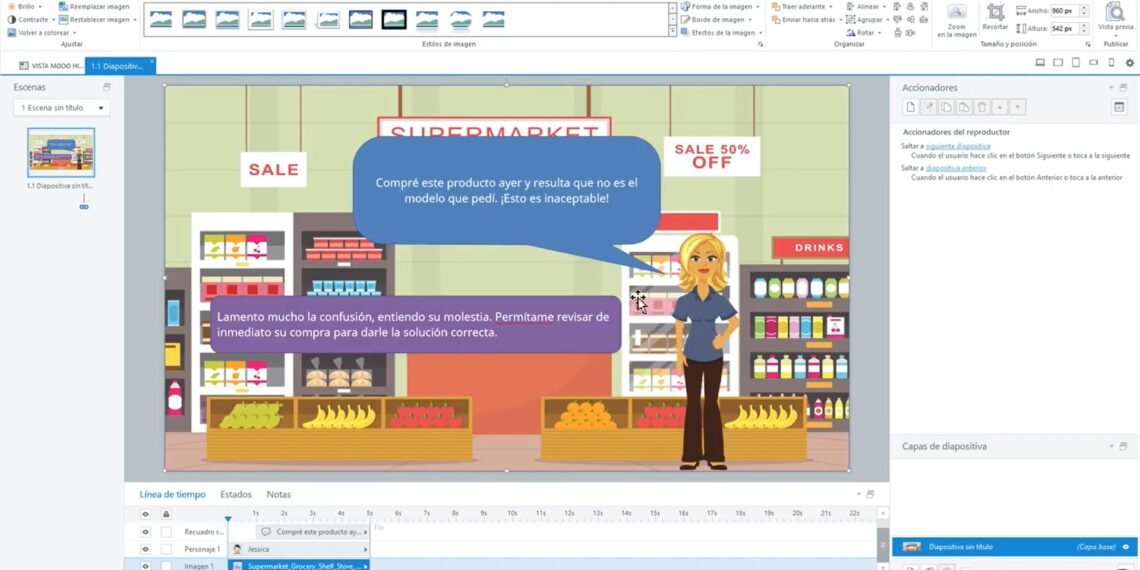Open the Línea de tiempo tab
This screenshot has width=1140, height=570.
pos(172,494)
